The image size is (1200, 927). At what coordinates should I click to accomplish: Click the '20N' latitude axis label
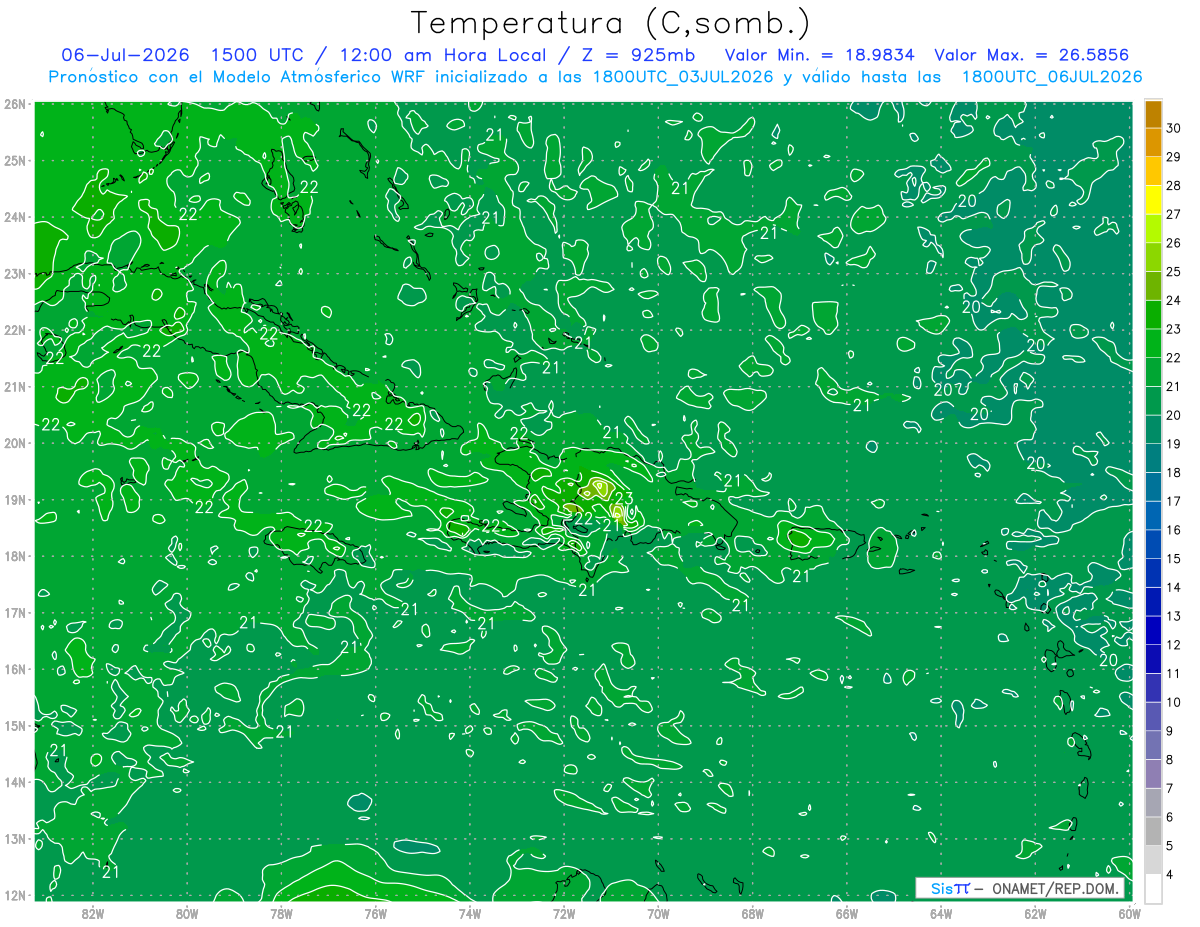[15, 443]
